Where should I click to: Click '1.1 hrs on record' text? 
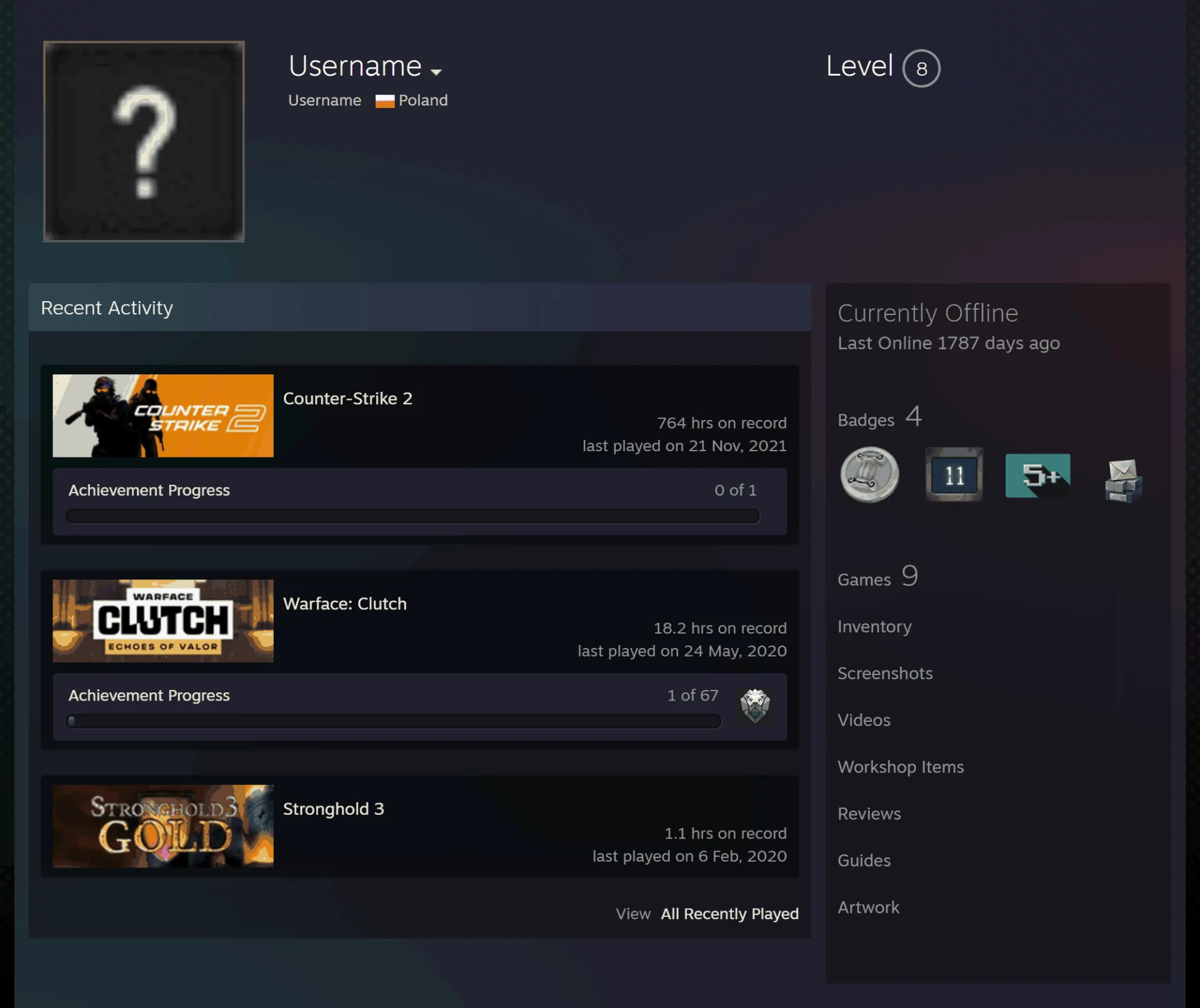pyautogui.click(x=726, y=833)
